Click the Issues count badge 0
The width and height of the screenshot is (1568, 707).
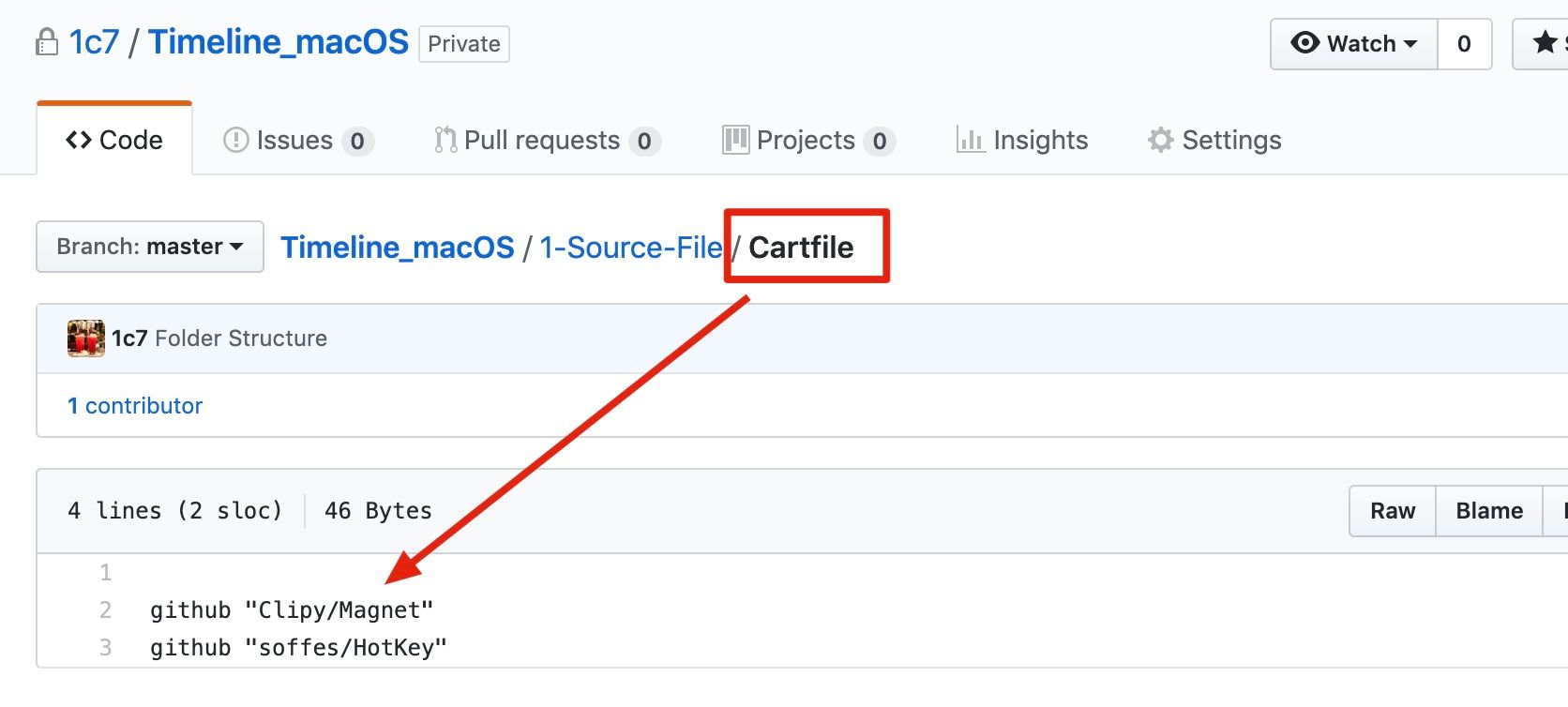click(357, 142)
